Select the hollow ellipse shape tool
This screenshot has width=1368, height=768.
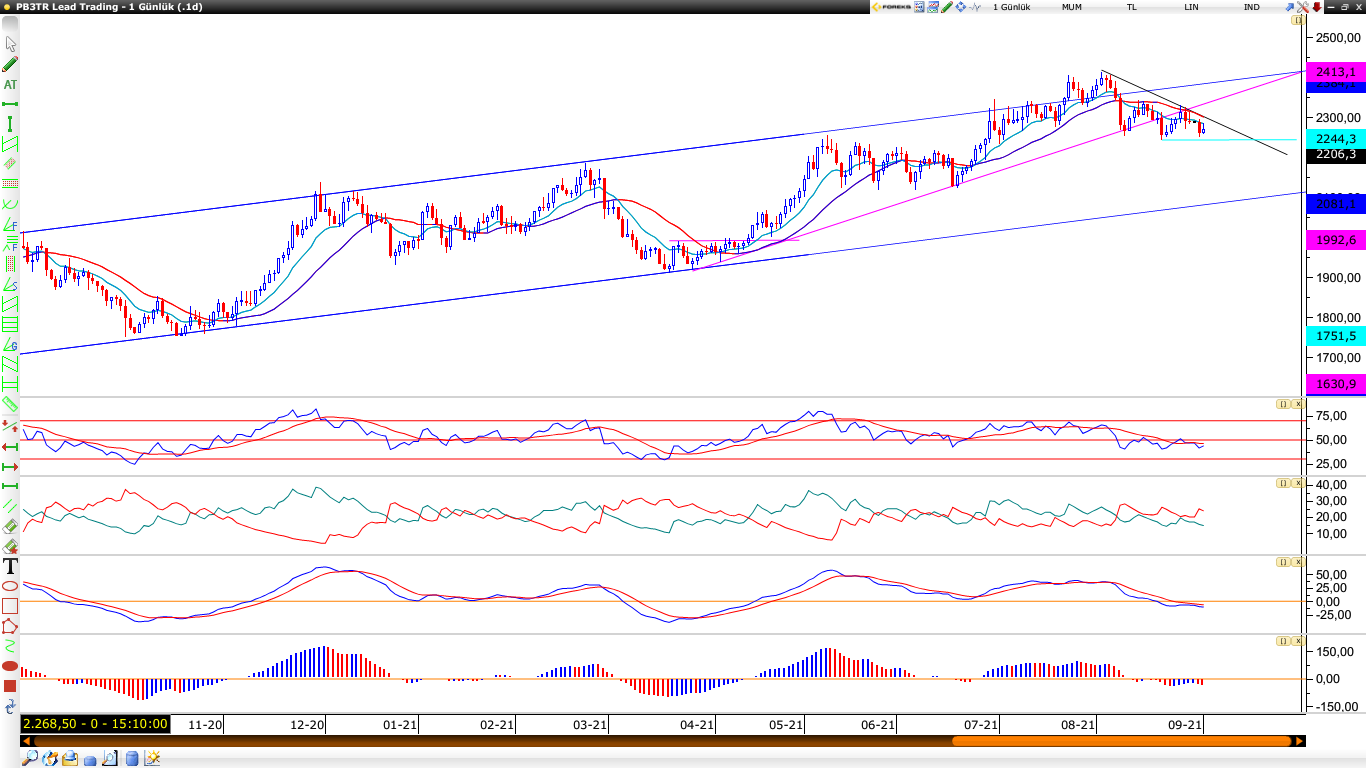click(10, 586)
